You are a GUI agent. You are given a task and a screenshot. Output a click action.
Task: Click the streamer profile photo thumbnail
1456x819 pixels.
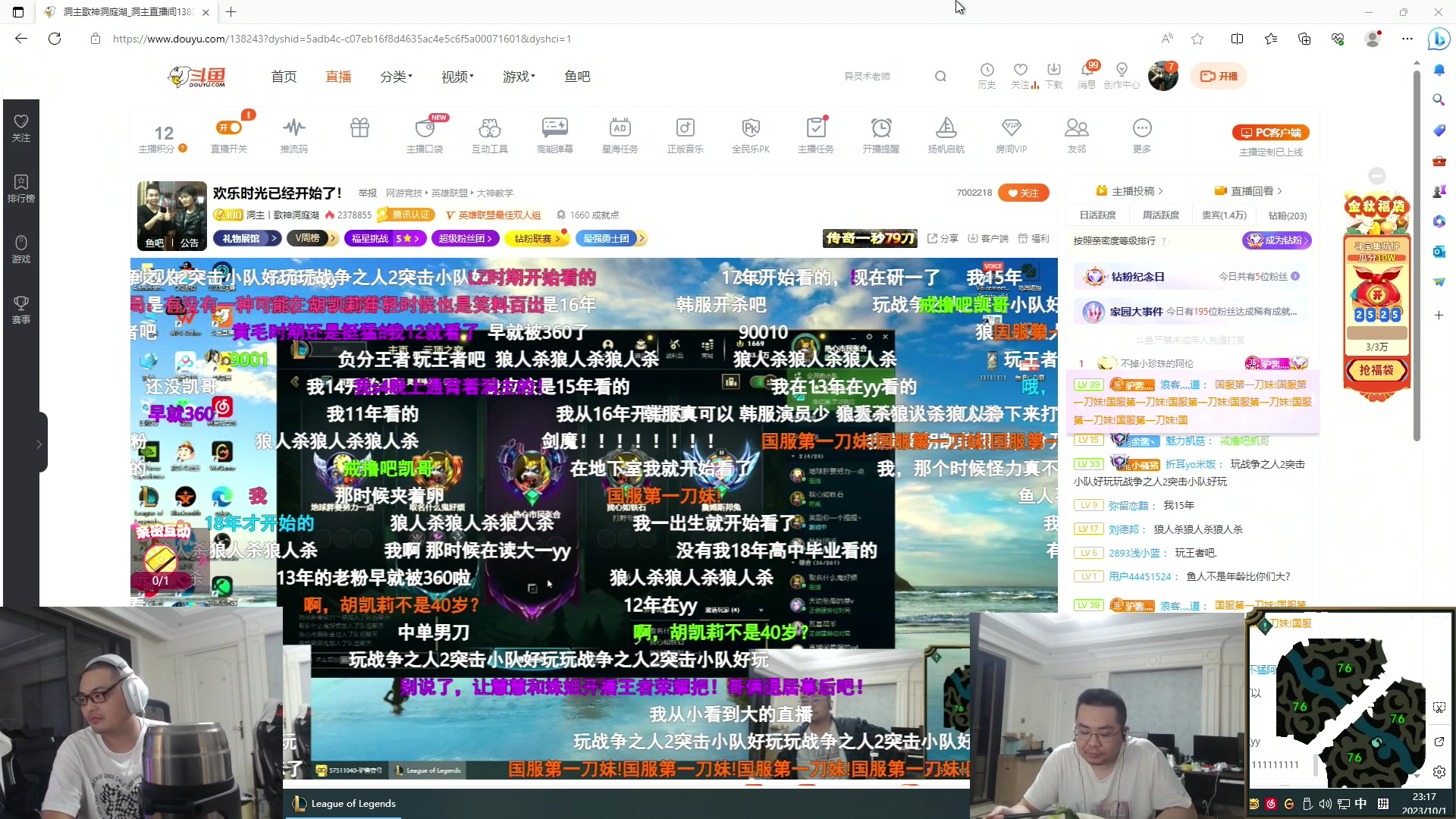(172, 216)
